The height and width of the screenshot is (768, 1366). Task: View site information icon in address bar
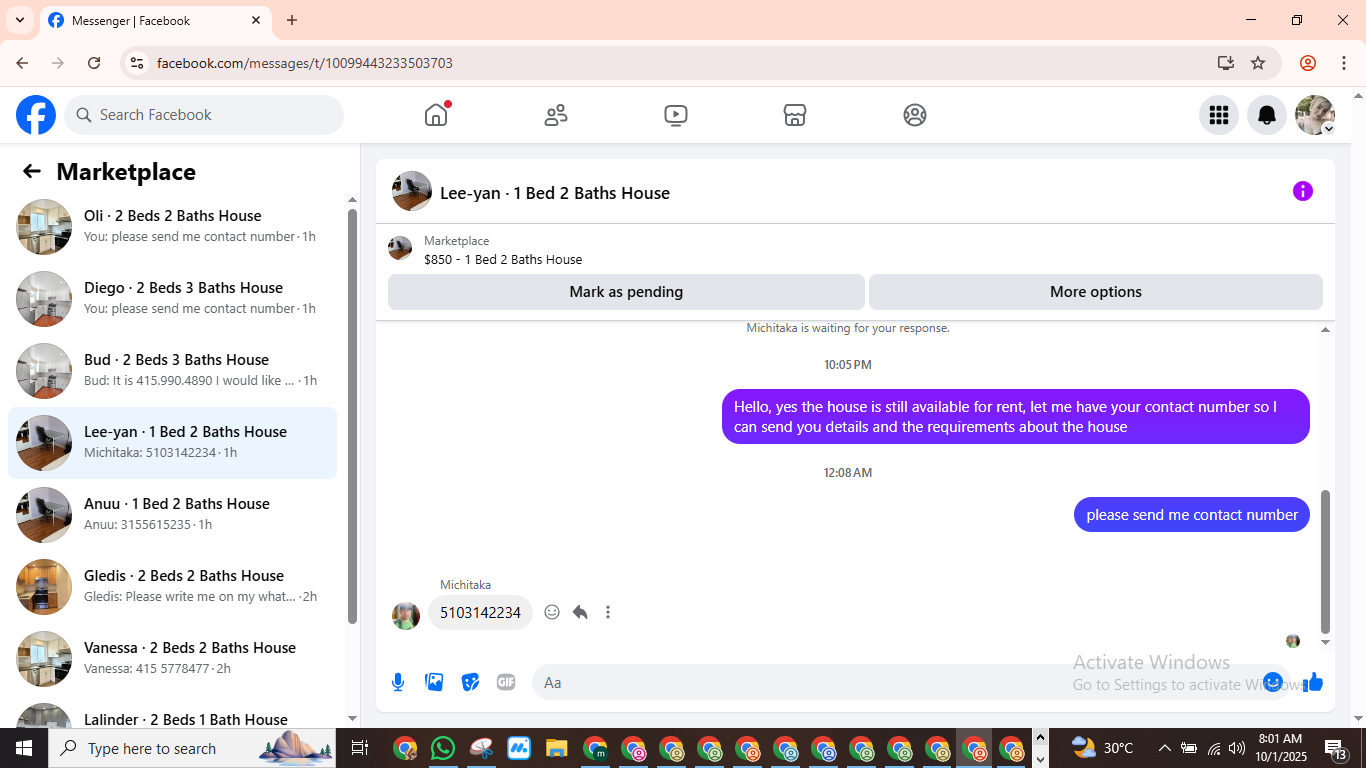coord(137,63)
